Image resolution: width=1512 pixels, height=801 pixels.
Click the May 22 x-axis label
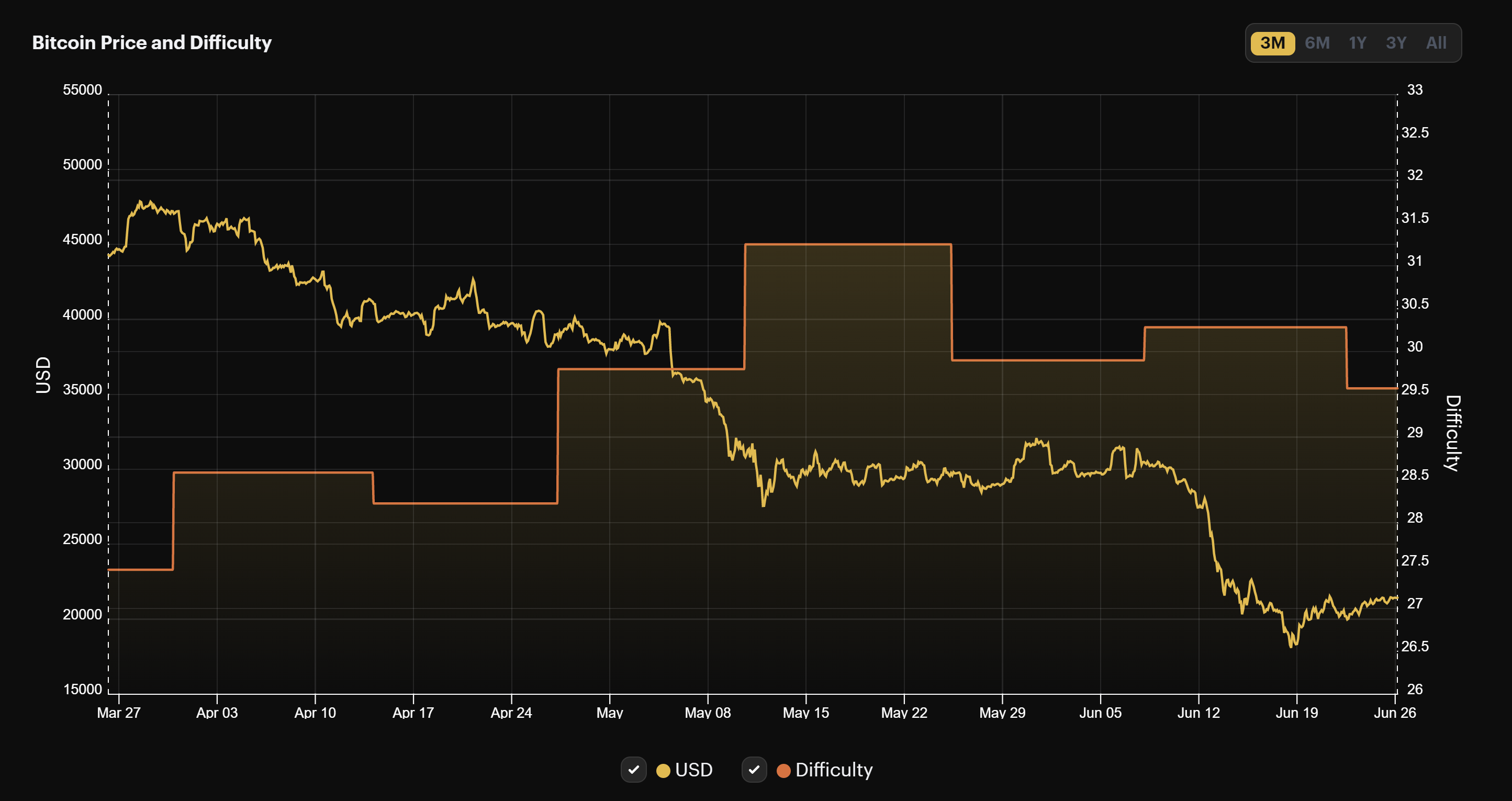904,713
